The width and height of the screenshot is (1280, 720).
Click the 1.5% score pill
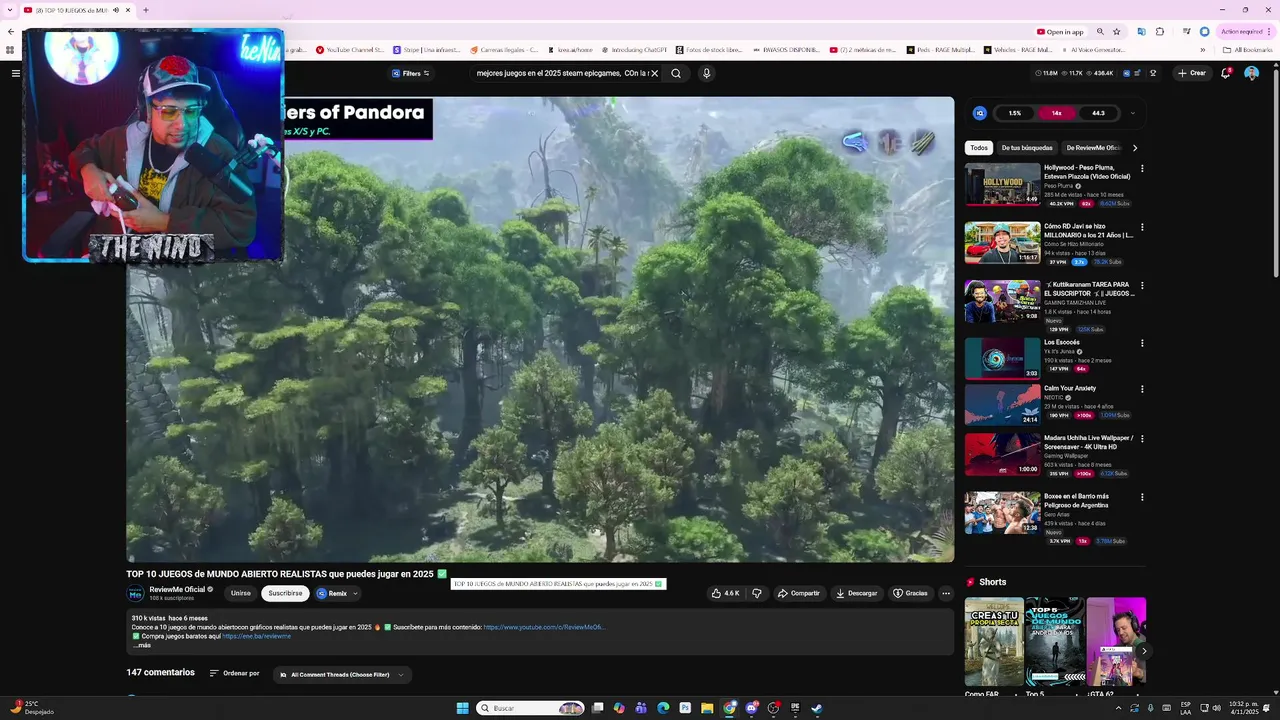pyautogui.click(x=1015, y=113)
